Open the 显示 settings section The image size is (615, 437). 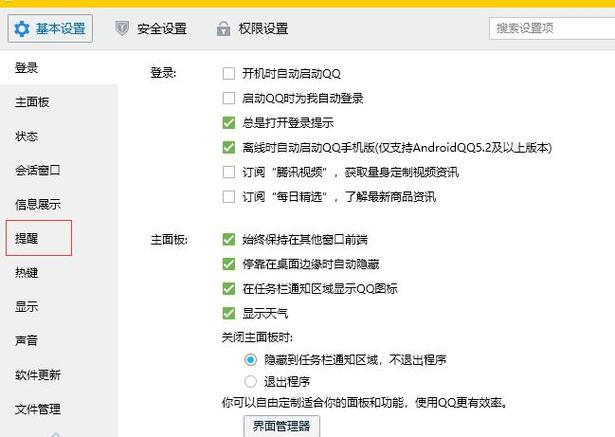pyautogui.click(x=59, y=306)
